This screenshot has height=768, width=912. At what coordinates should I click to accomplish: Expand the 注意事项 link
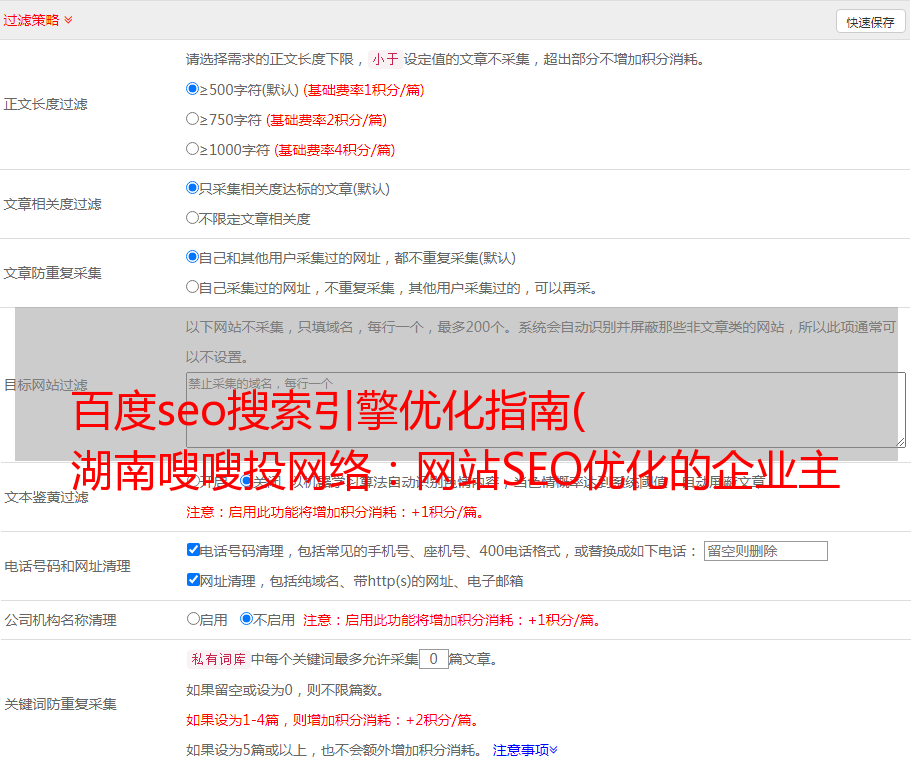[525, 751]
